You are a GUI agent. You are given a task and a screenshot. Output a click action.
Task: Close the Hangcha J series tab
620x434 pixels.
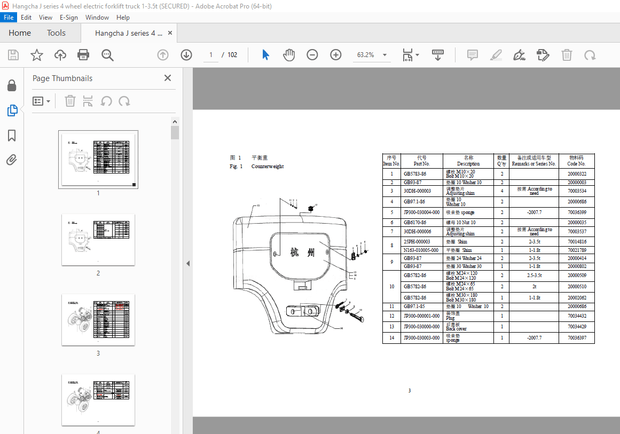[x=170, y=33]
